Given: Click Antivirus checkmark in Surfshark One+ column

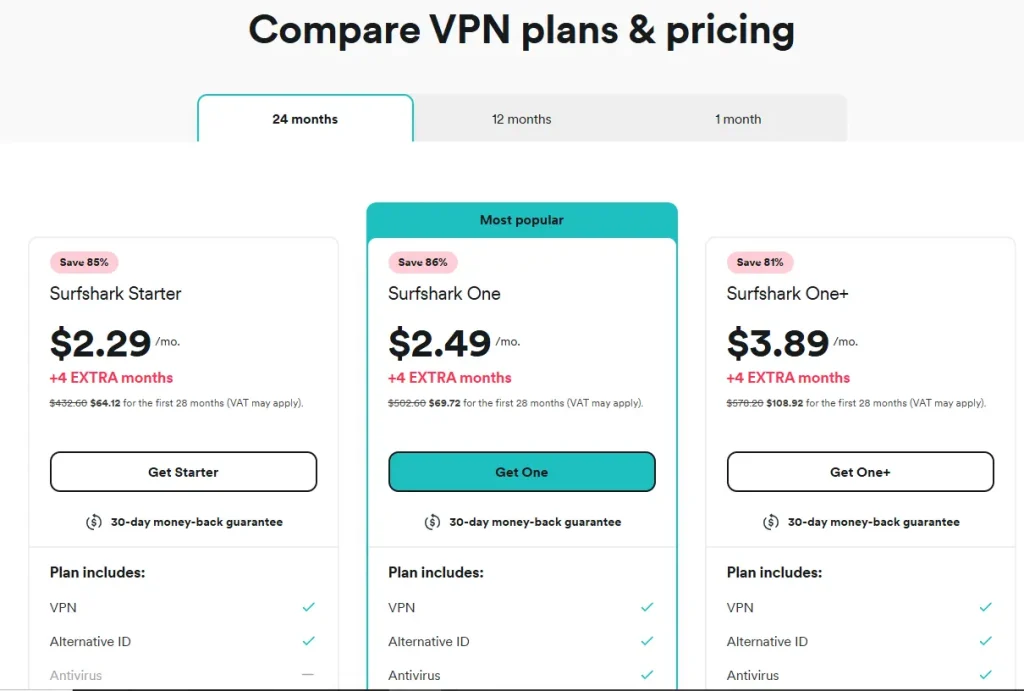Looking at the screenshot, I should [986, 675].
